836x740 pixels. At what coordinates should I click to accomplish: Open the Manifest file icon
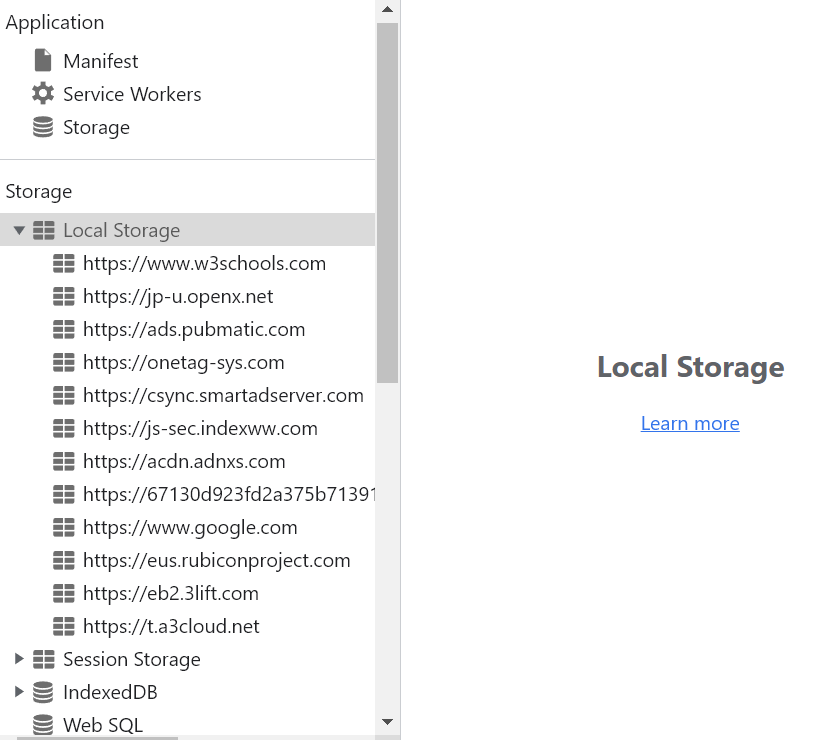point(43,60)
